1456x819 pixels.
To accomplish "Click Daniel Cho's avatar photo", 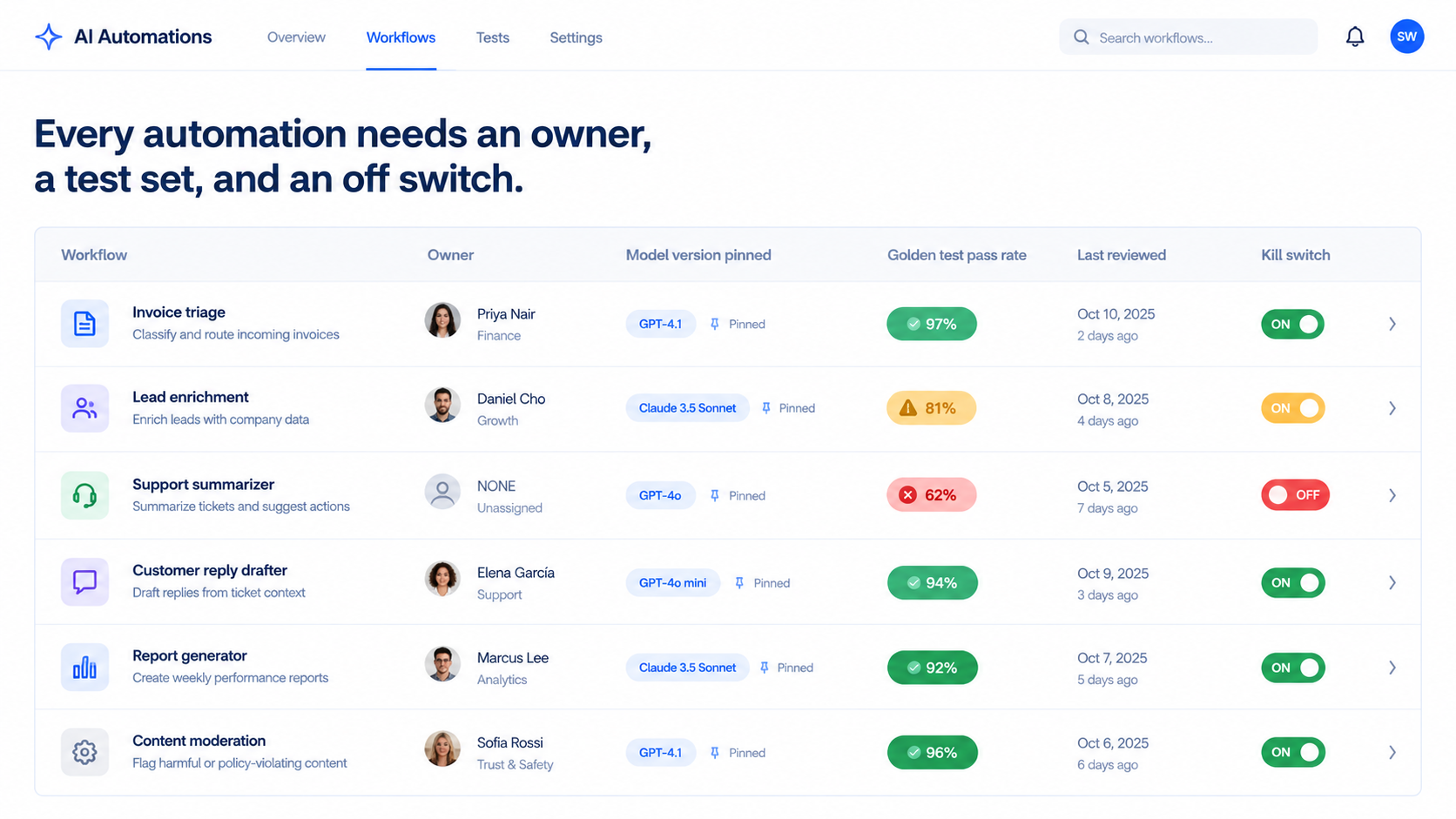I will [x=442, y=405].
